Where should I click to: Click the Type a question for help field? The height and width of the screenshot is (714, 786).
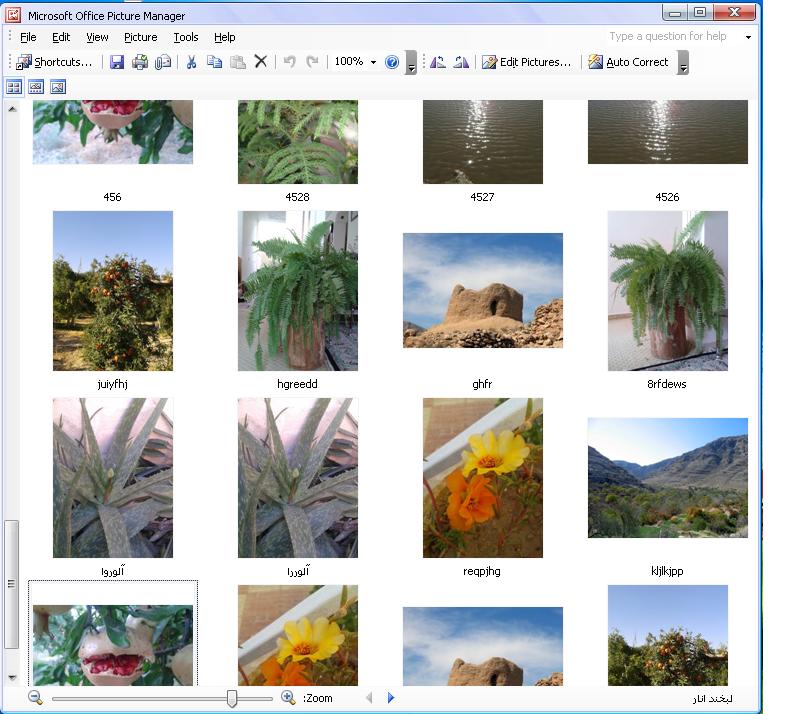point(673,37)
